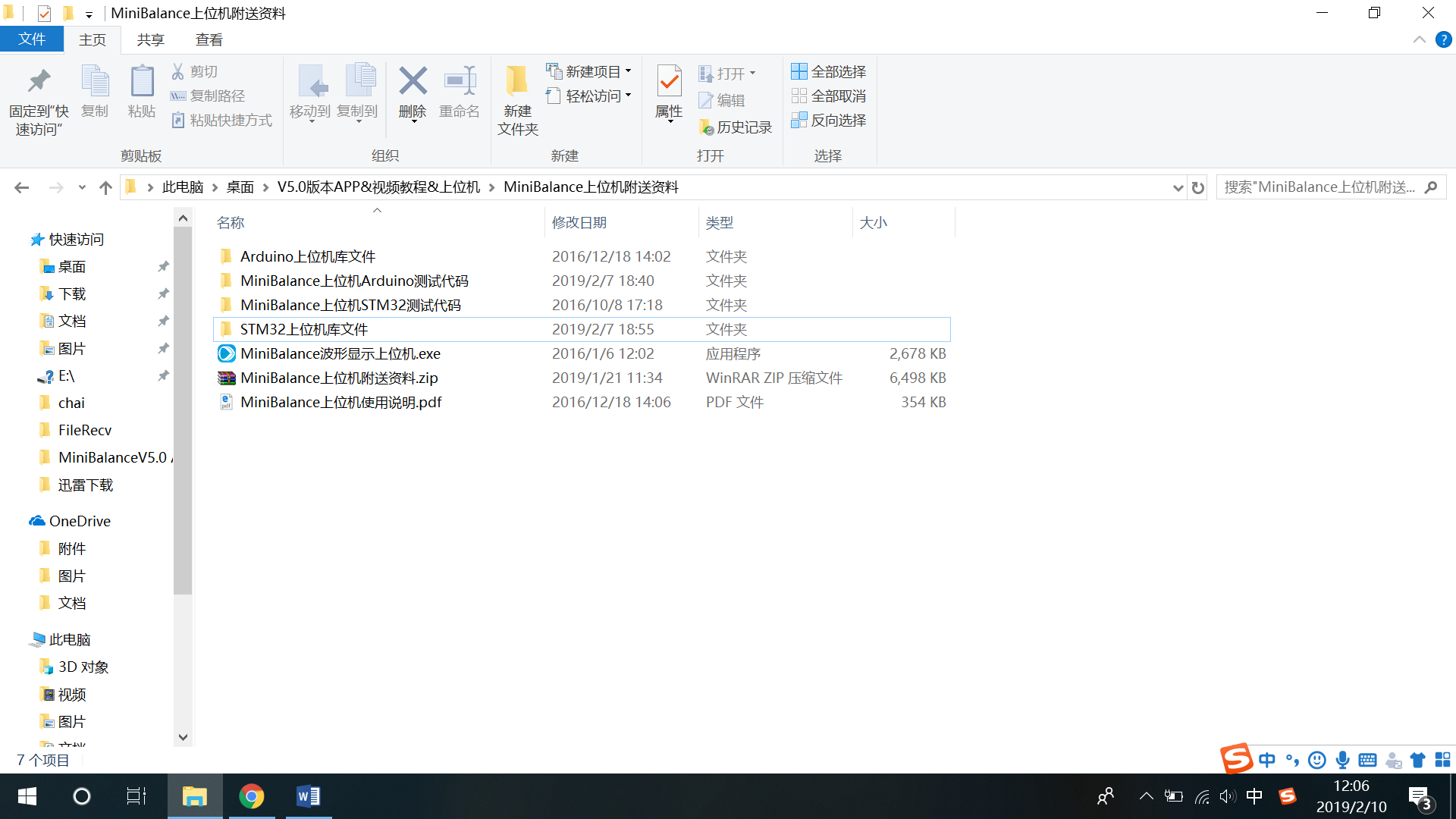Expand the address bar history dropdown

1178,187
